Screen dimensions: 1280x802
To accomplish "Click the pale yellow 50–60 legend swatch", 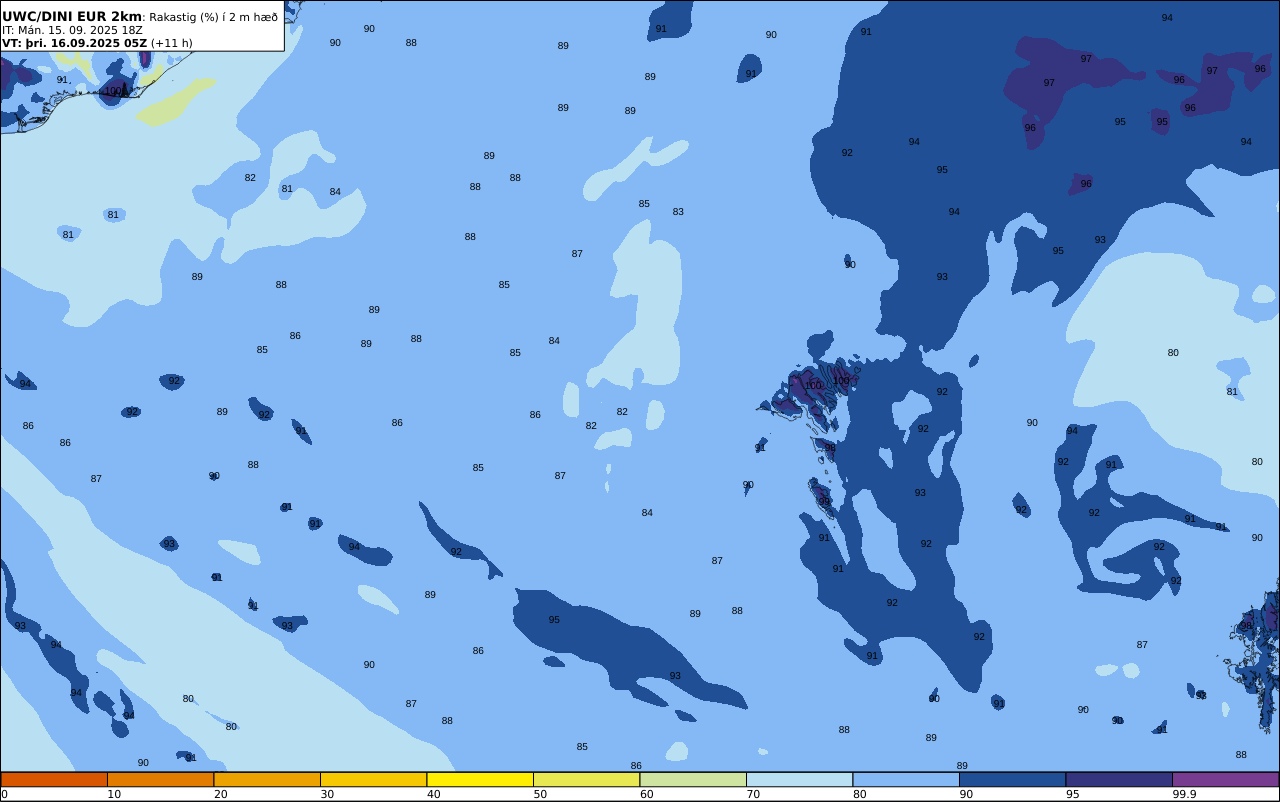I will coord(586,779).
